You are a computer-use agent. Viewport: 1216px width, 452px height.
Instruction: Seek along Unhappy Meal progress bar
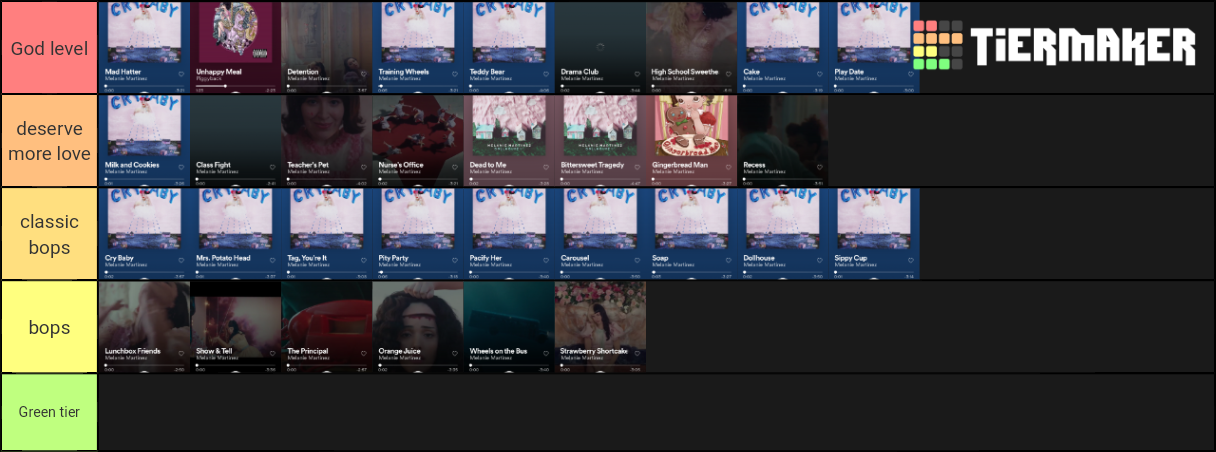click(235, 86)
